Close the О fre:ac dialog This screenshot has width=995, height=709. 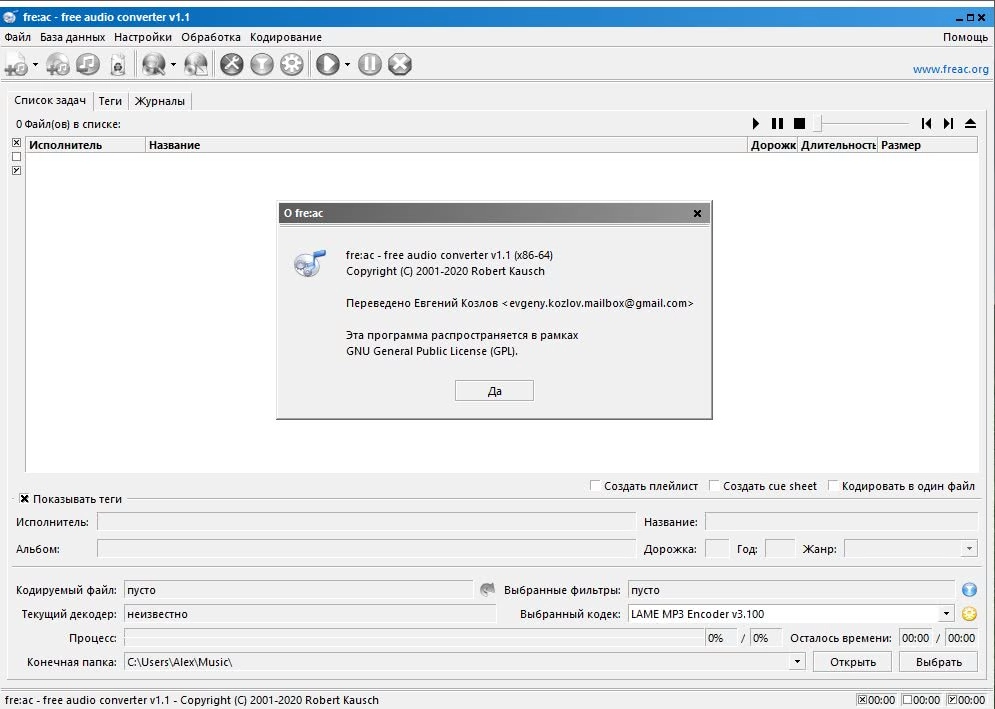(x=697, y=213)
